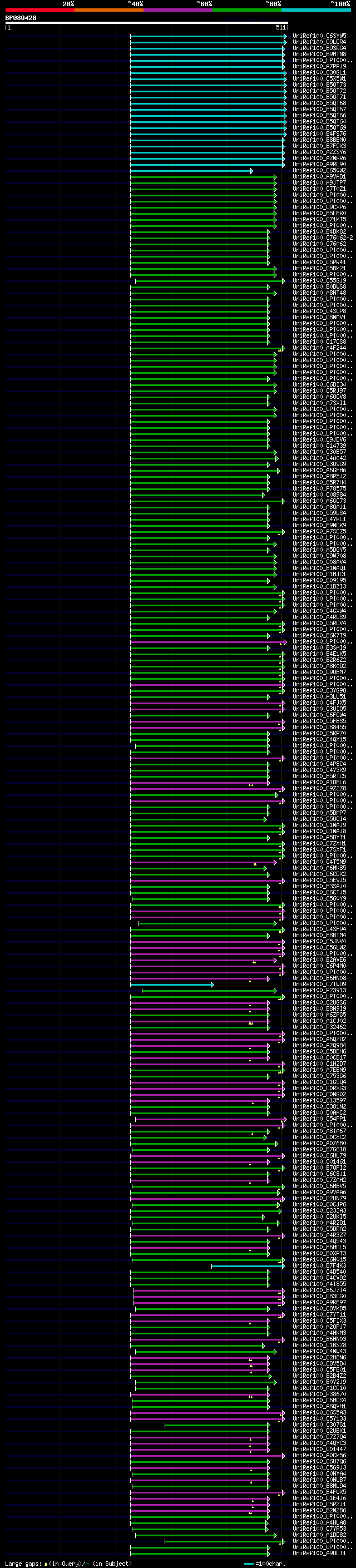Viewport: 356px width, 1568px height.
Task: Click the white query sequence bar
Action: point(147,22)
